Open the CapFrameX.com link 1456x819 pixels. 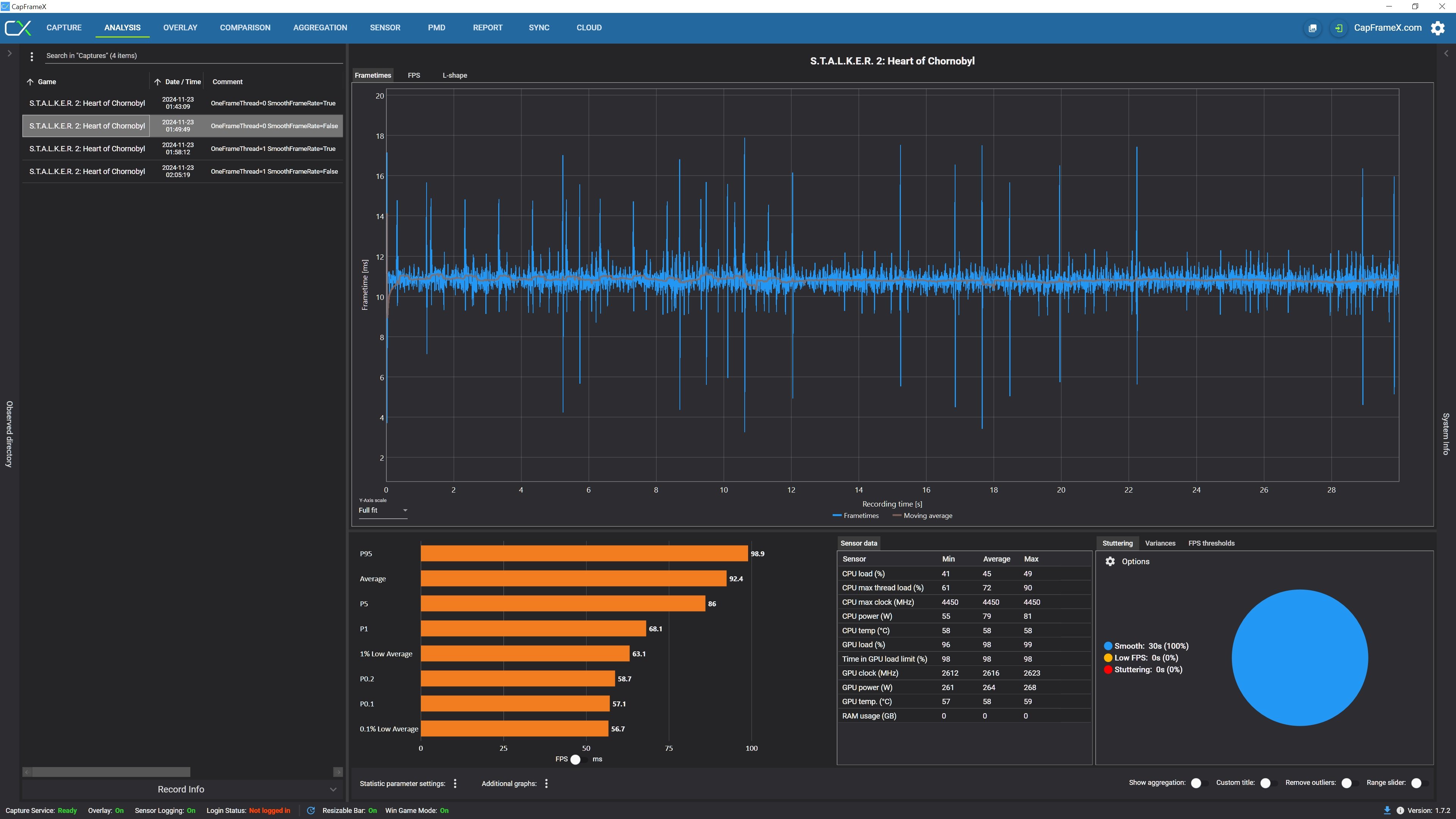[1387, 28]
